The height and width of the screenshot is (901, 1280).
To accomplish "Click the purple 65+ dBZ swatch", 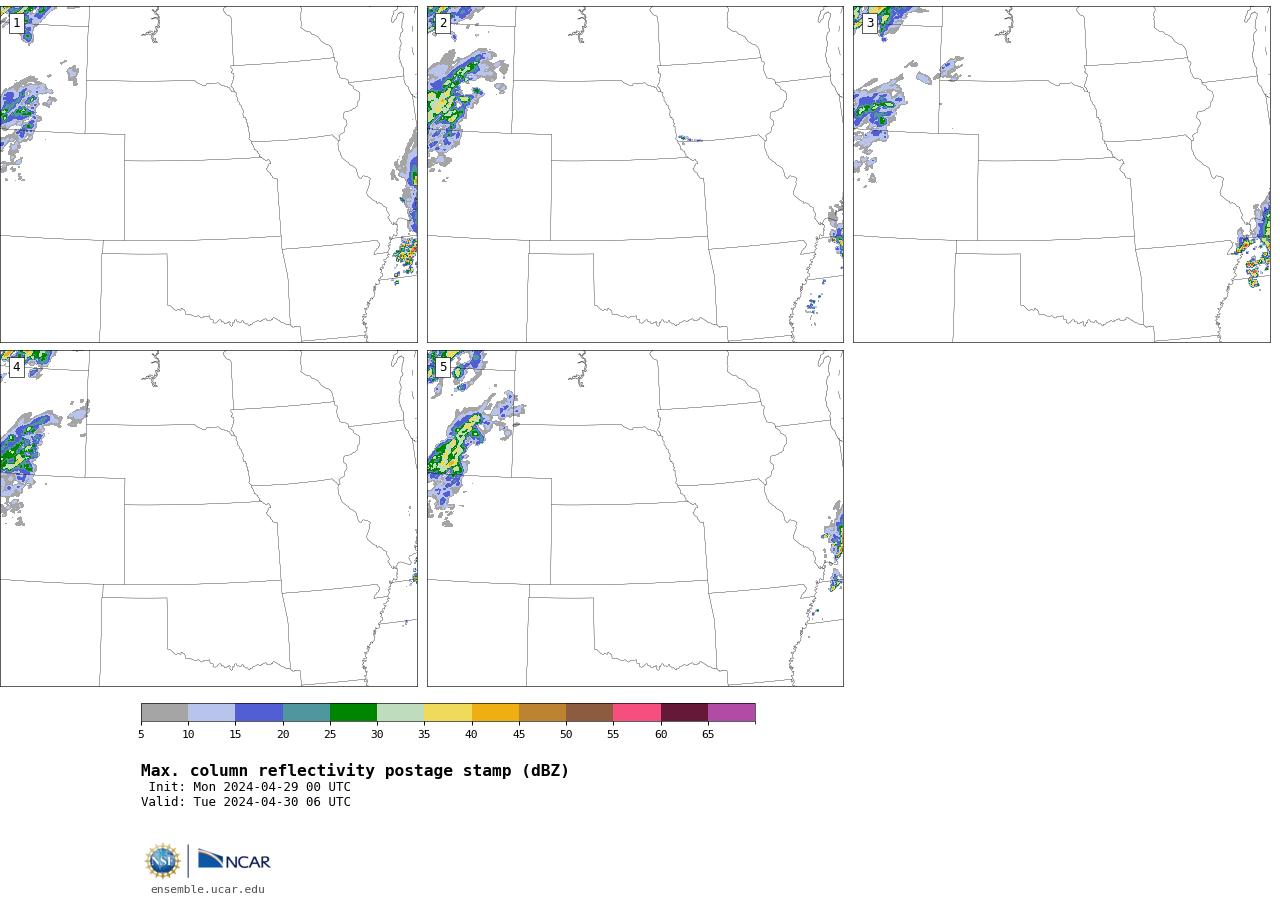I will [732, 713].
